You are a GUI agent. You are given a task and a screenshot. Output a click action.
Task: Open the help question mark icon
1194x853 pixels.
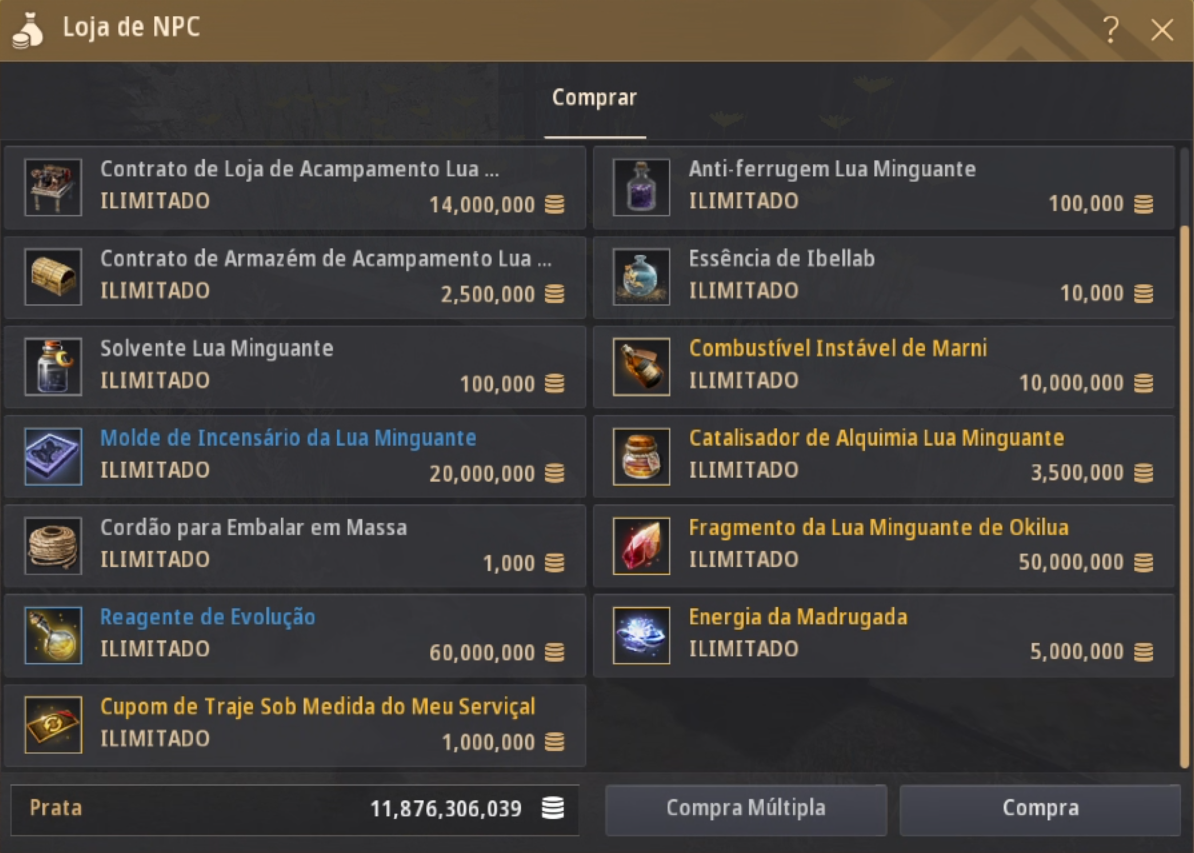(1111, 30)
